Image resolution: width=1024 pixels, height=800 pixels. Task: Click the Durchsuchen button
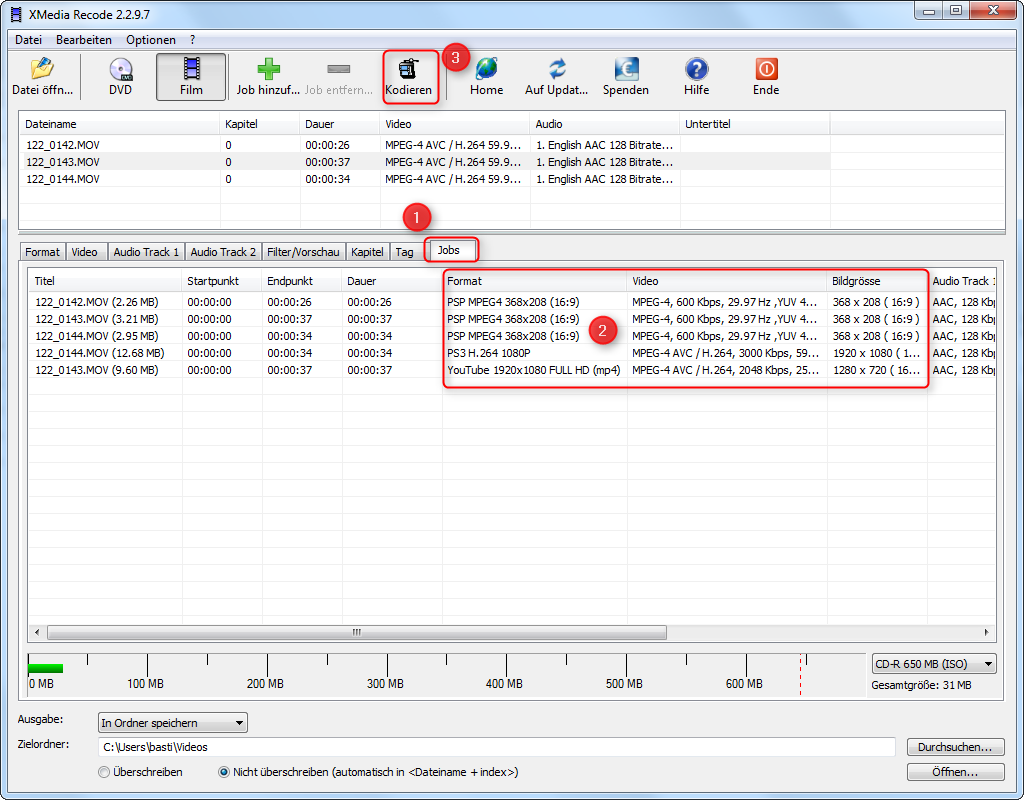pyautogui.click(x=955, y=747)
